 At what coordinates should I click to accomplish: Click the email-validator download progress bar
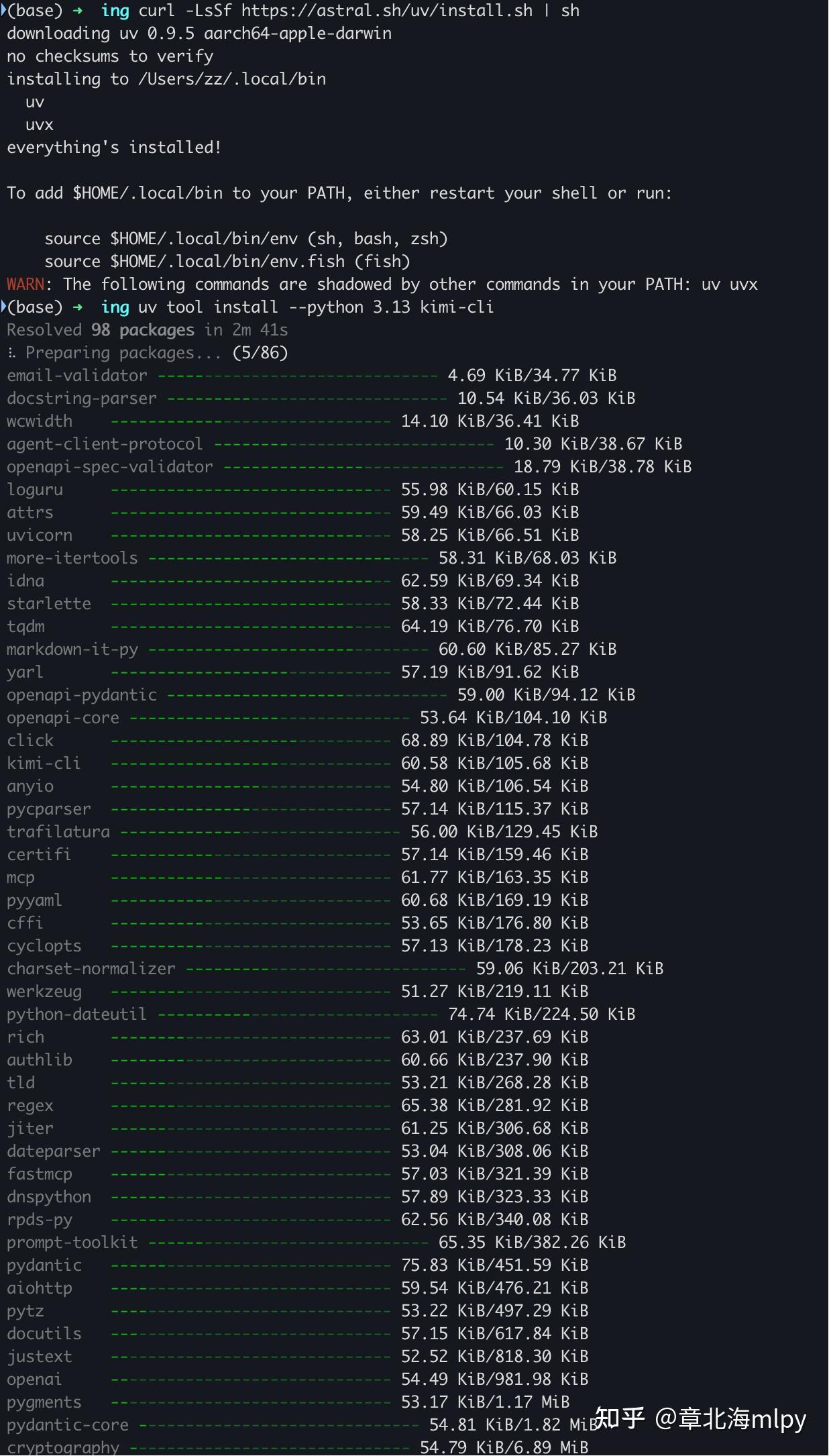[298, 376]
